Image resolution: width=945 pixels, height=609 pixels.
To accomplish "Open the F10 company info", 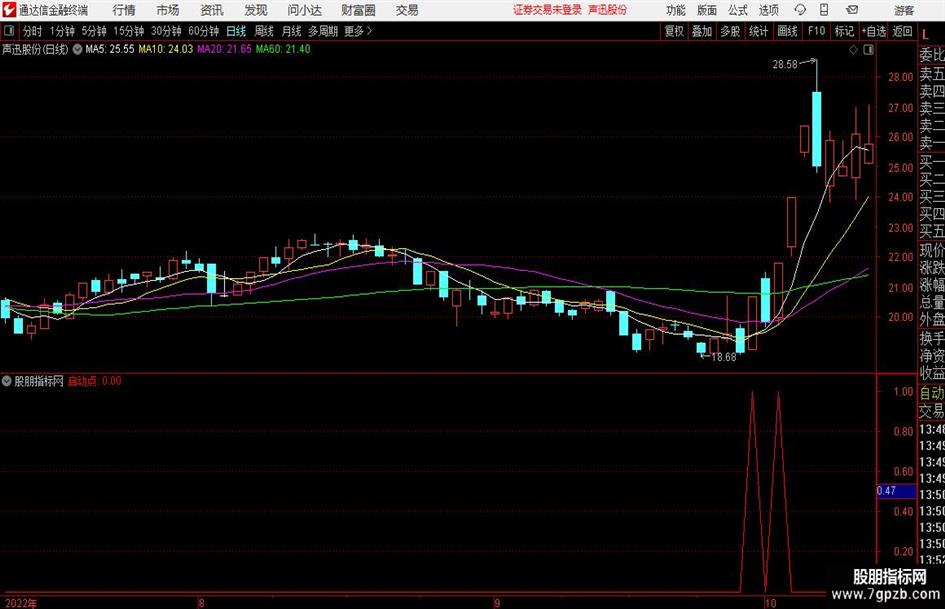I will click(816, 31).
